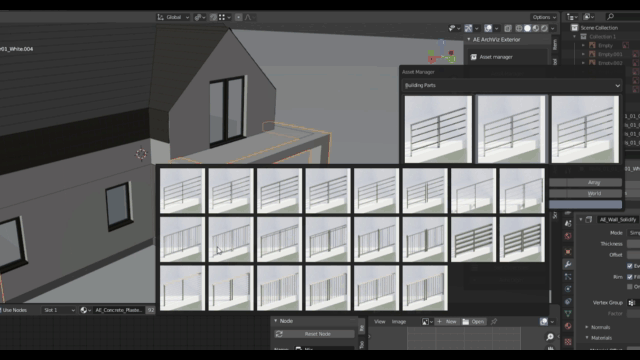Click the Thickness value slider
Screen dimensions: 640x360
(x=633, y=244)
